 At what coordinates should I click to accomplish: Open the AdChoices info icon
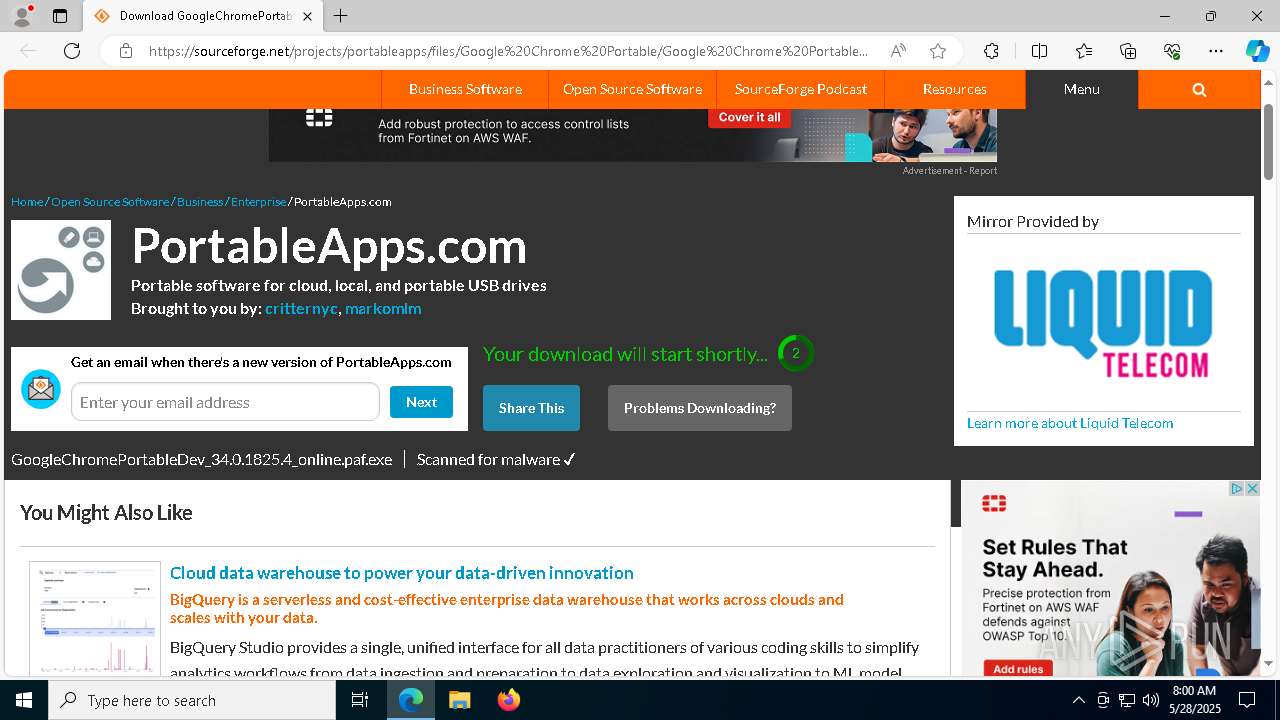pyautogui.click(x=1237, y=489)
